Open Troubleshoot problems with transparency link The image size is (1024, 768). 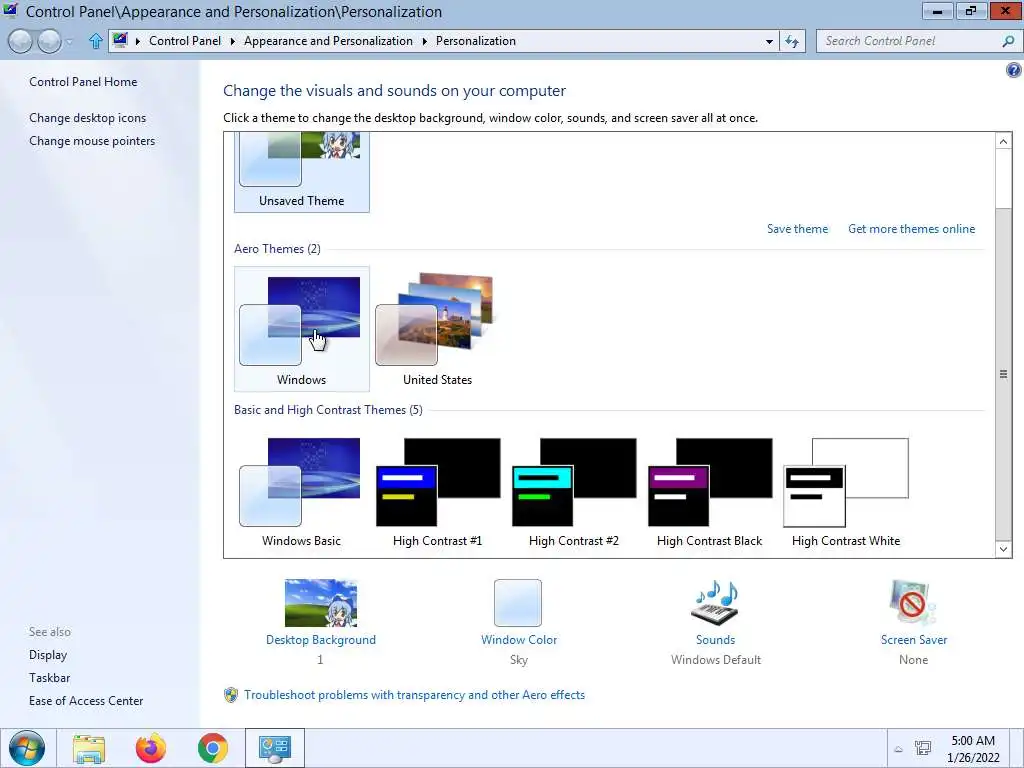pyautogui.click(x=414, y=695)
